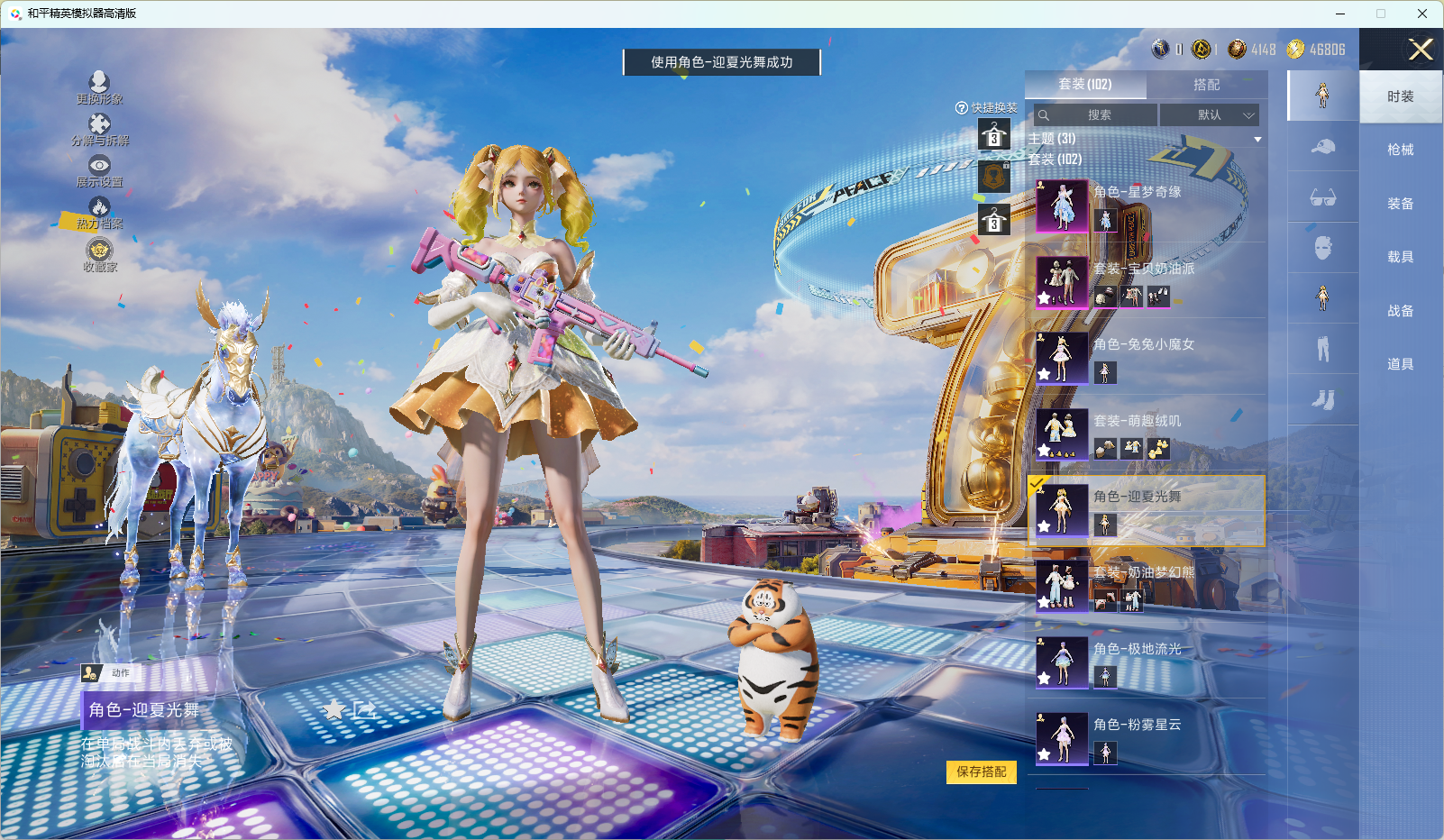Open the 时装 menu section
This screenshot has height=840, width=1444.
(1401, 96)
